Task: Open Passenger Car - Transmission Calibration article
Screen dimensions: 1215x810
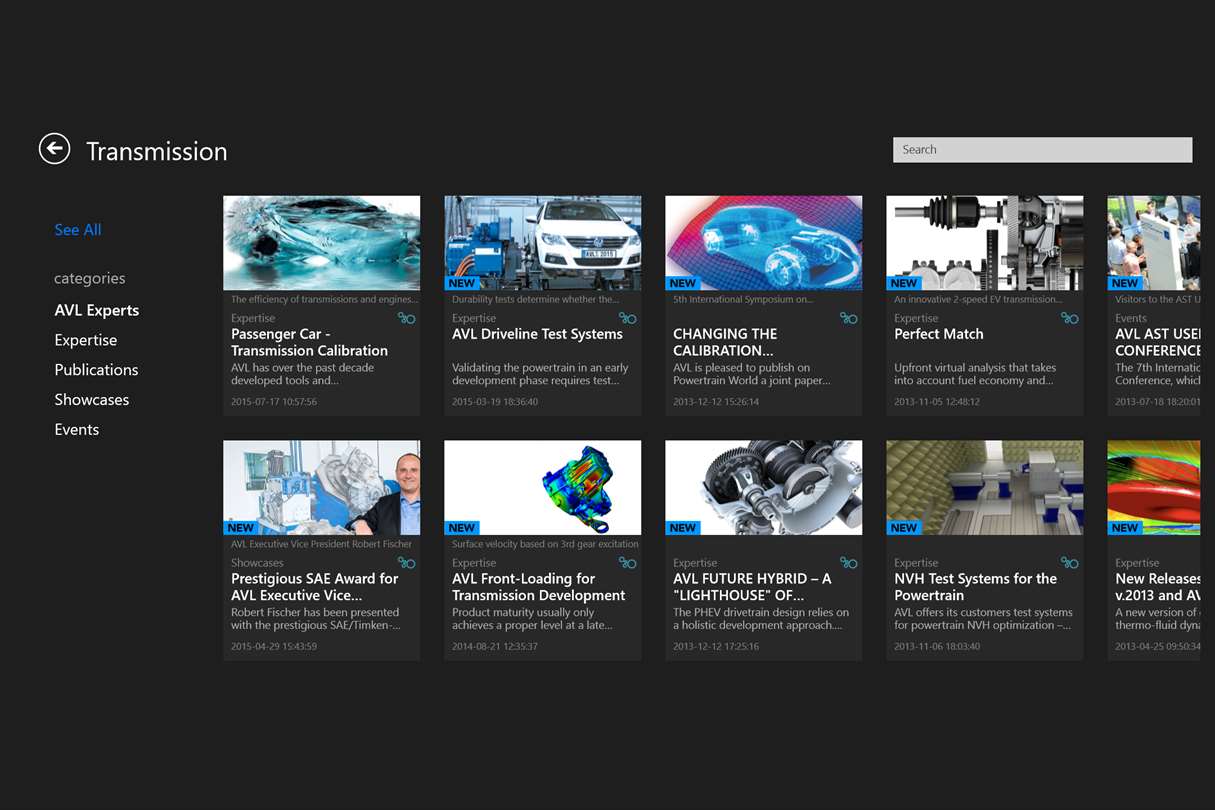Action: [x=310, y=342]
